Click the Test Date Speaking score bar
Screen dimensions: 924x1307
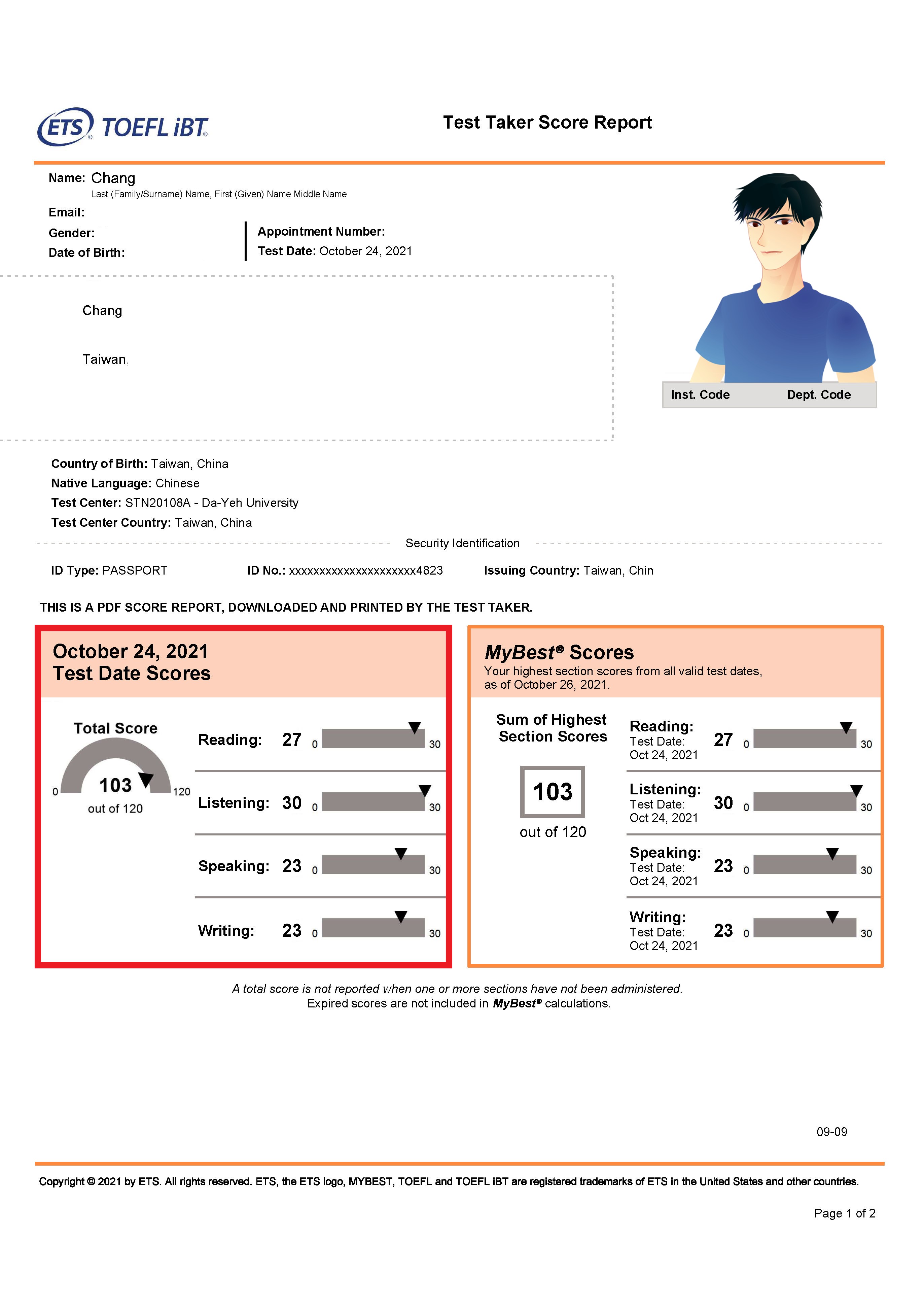click(373, 865)
